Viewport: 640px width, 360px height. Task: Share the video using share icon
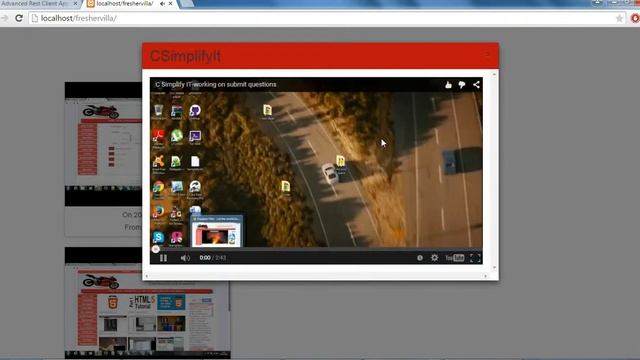point(476,84)
